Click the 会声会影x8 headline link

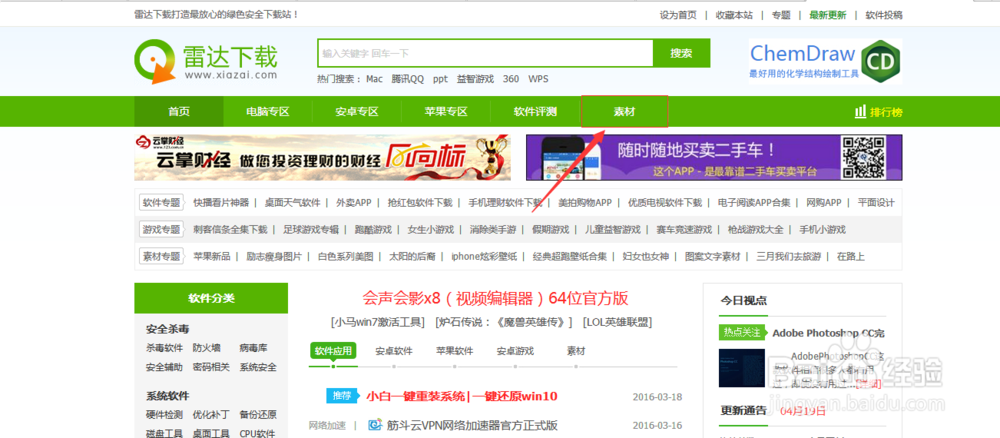tap(496, 298)
